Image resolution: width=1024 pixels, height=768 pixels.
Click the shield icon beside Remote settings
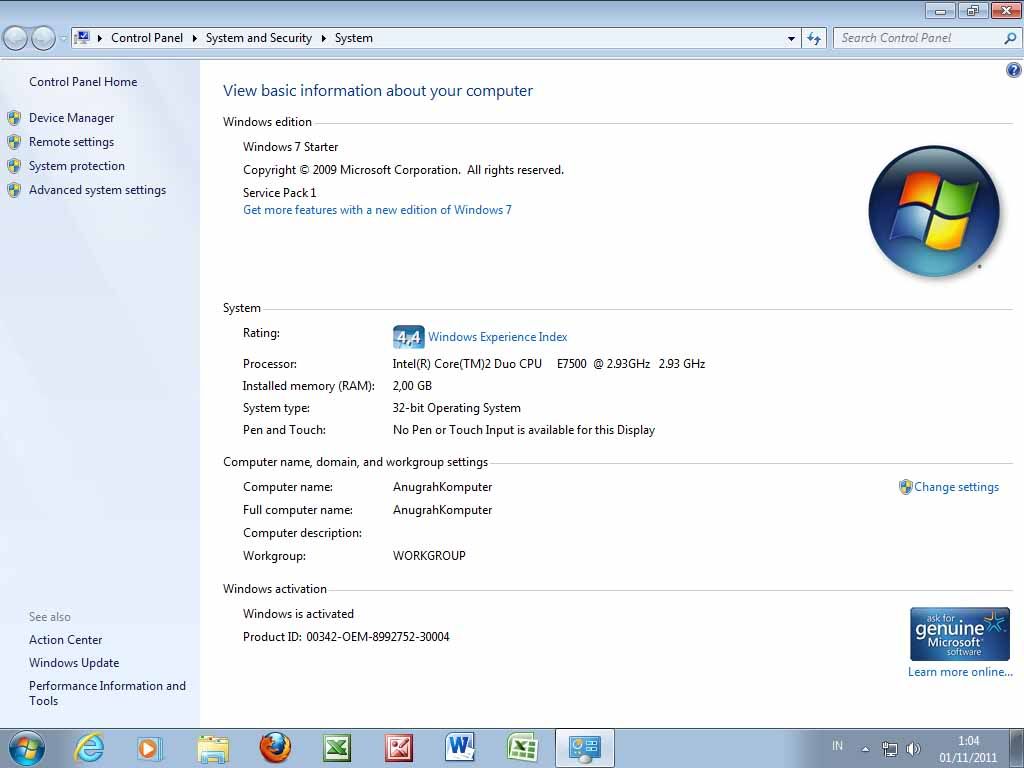[x=14, y=142]
